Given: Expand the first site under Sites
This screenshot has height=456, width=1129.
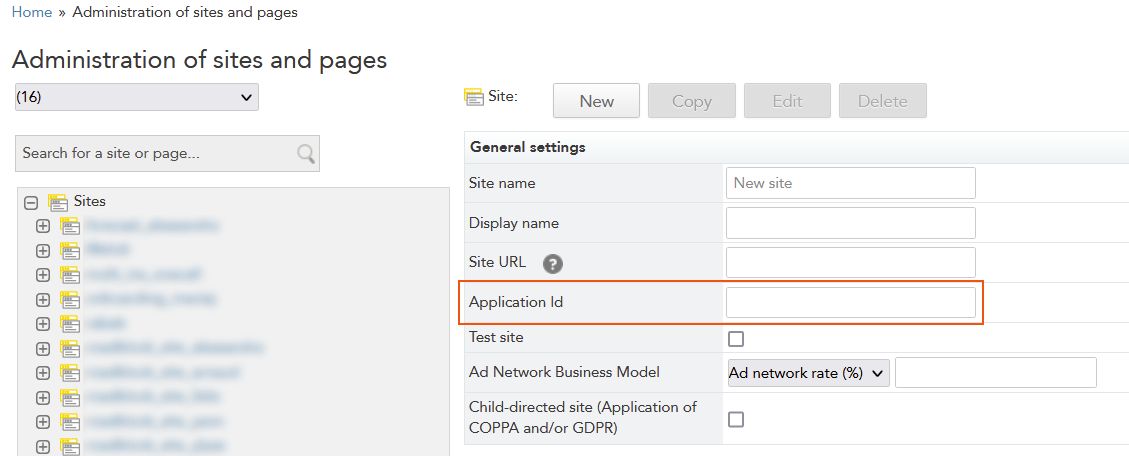Looking at the screenshot, I should pos(43,226).
